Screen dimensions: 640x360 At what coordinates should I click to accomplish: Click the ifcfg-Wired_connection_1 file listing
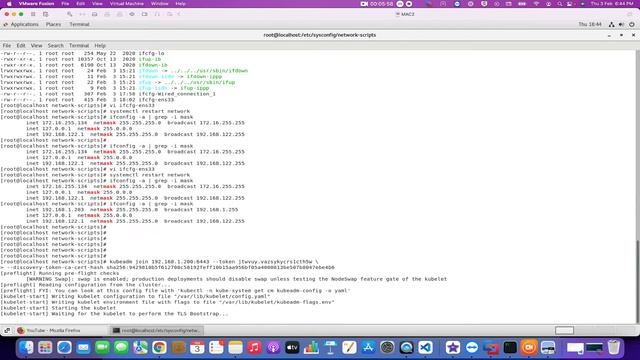[x=108, y=94]
